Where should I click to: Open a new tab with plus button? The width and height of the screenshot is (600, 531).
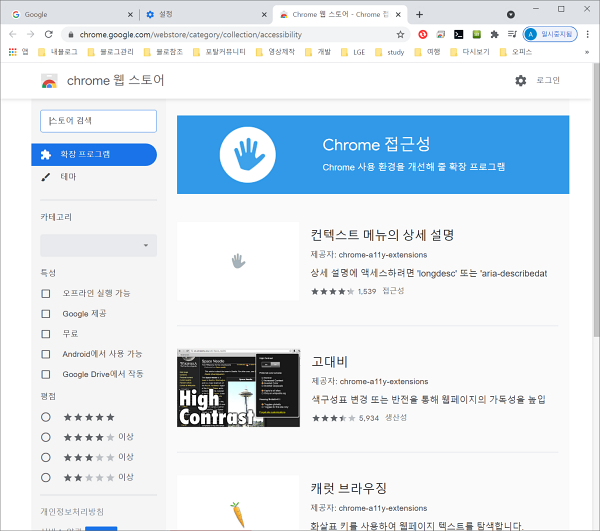pyautogui.click(x=419, y=15)
